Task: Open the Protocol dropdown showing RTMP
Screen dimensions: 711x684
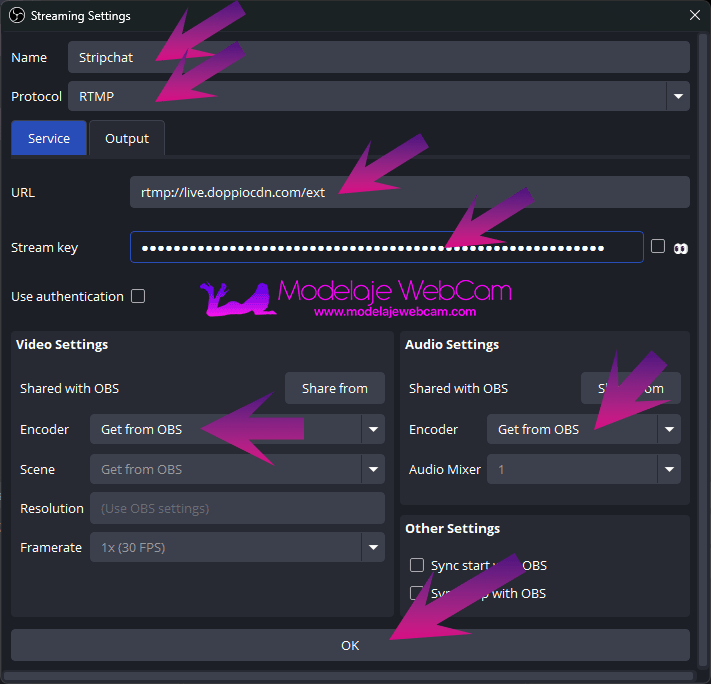Action: coord(379,96)
